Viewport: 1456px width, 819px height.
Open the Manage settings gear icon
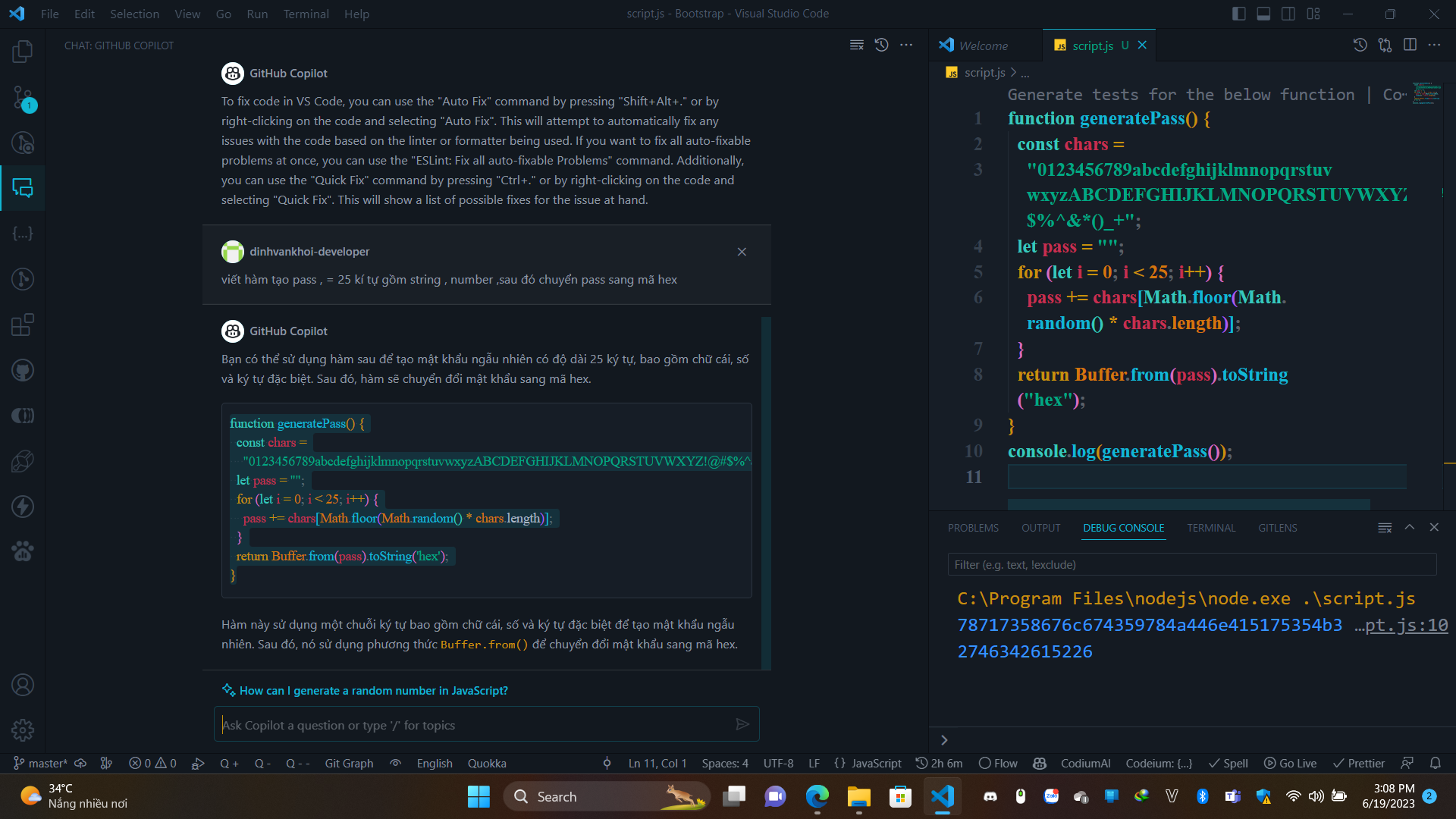click(x=23, y=730)
